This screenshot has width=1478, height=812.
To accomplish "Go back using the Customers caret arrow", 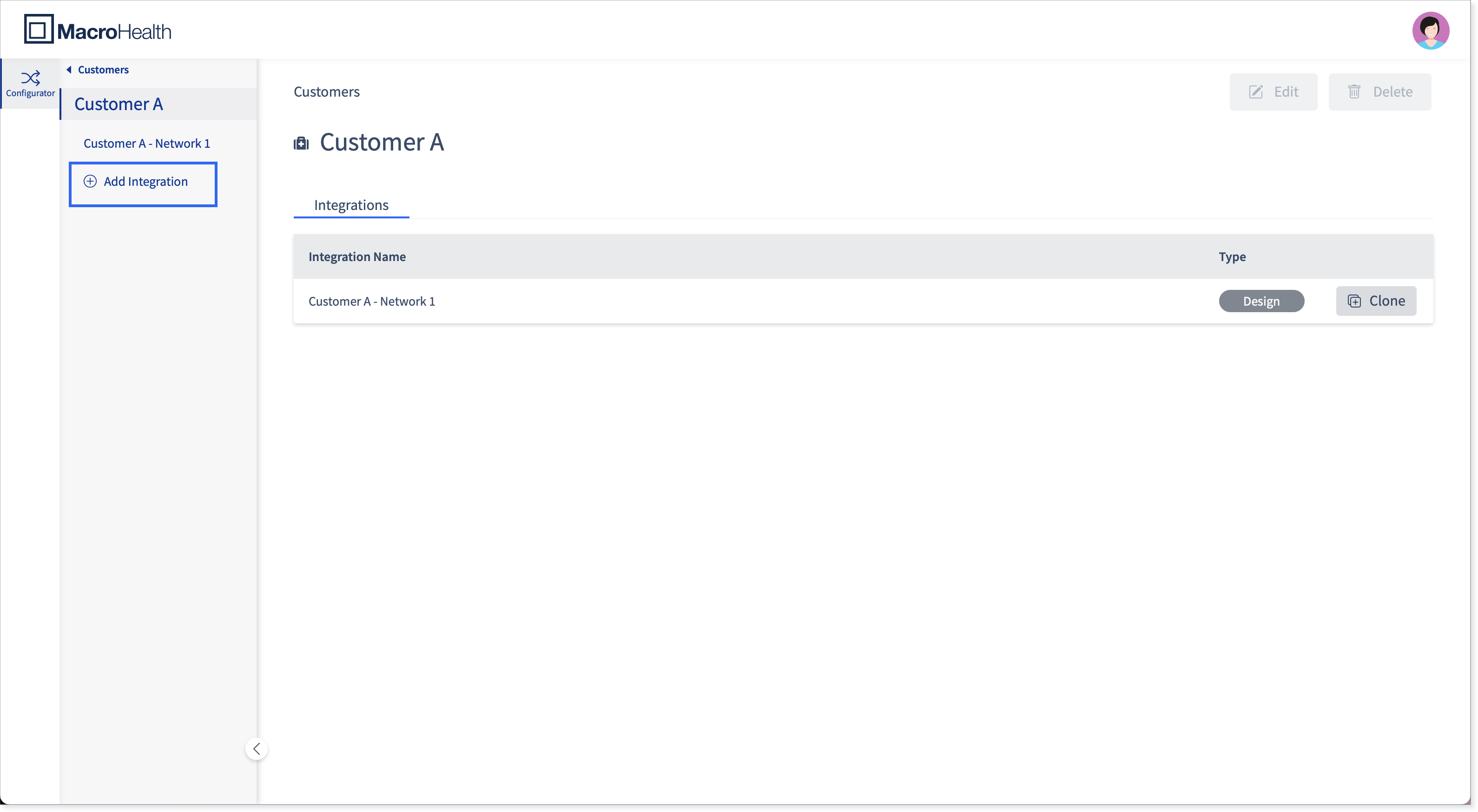I will tap(69, 69).
